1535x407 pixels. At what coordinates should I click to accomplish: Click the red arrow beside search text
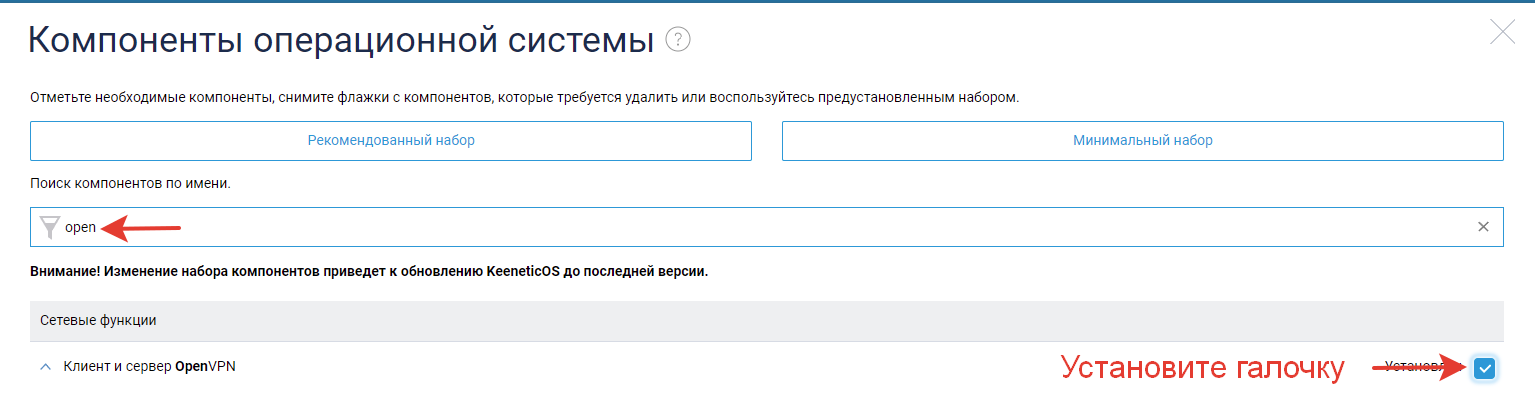click(141, 228)
